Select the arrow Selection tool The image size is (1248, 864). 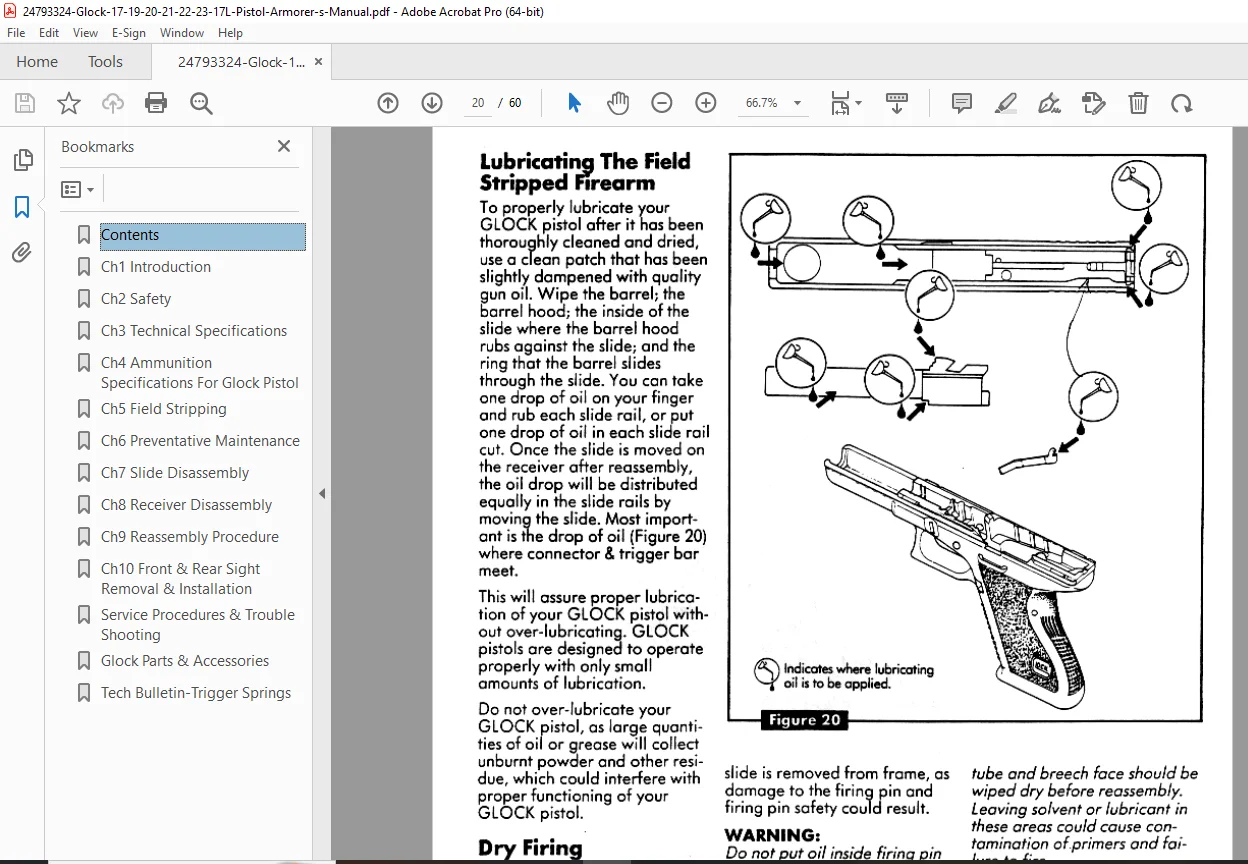574,103
